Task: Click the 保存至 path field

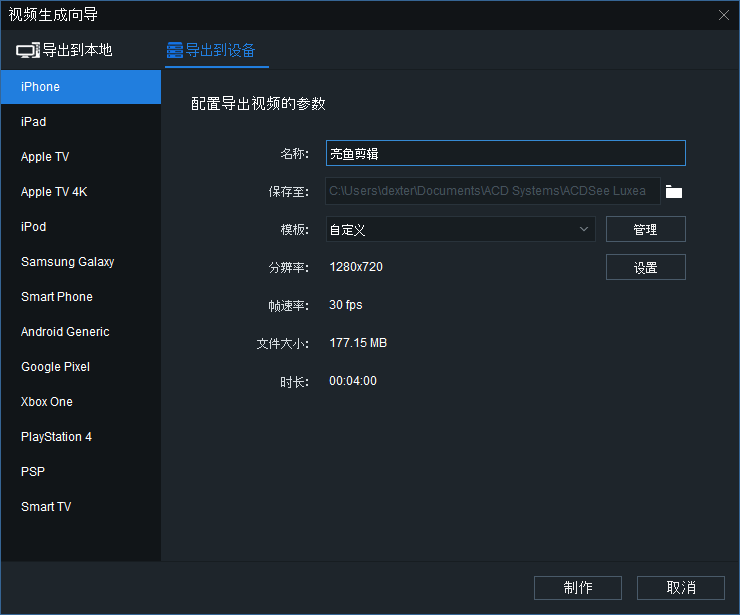Action: pos(493,191)
